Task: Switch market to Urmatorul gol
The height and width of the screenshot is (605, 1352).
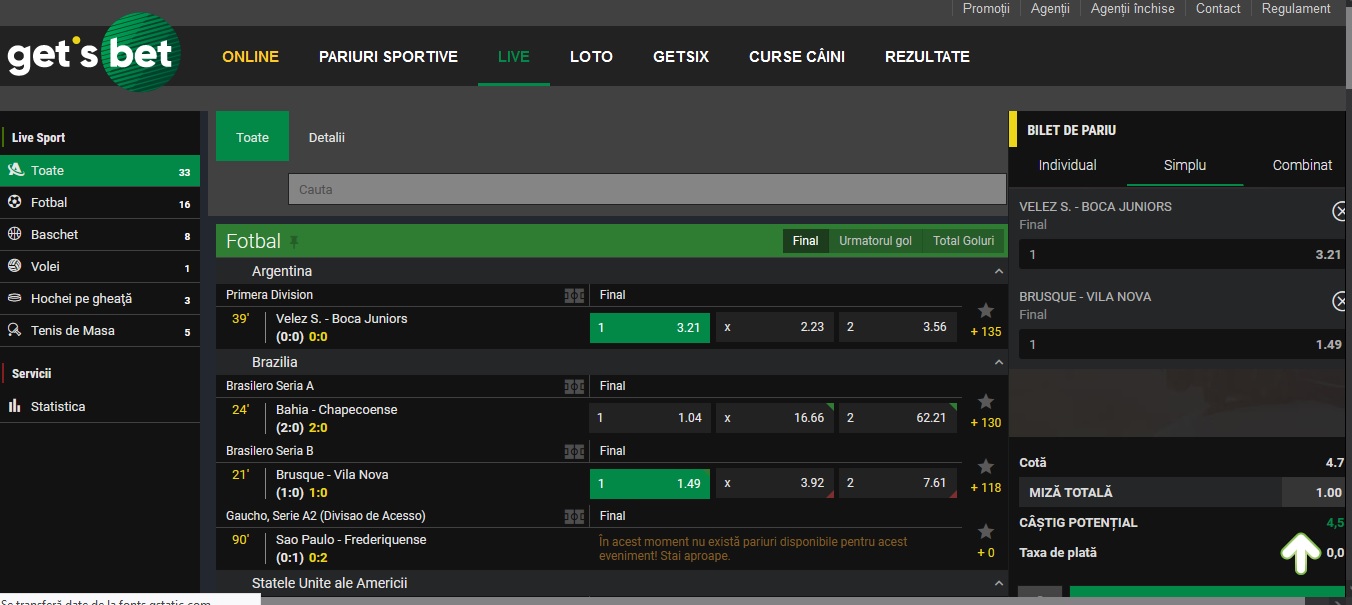Action: 875,241
